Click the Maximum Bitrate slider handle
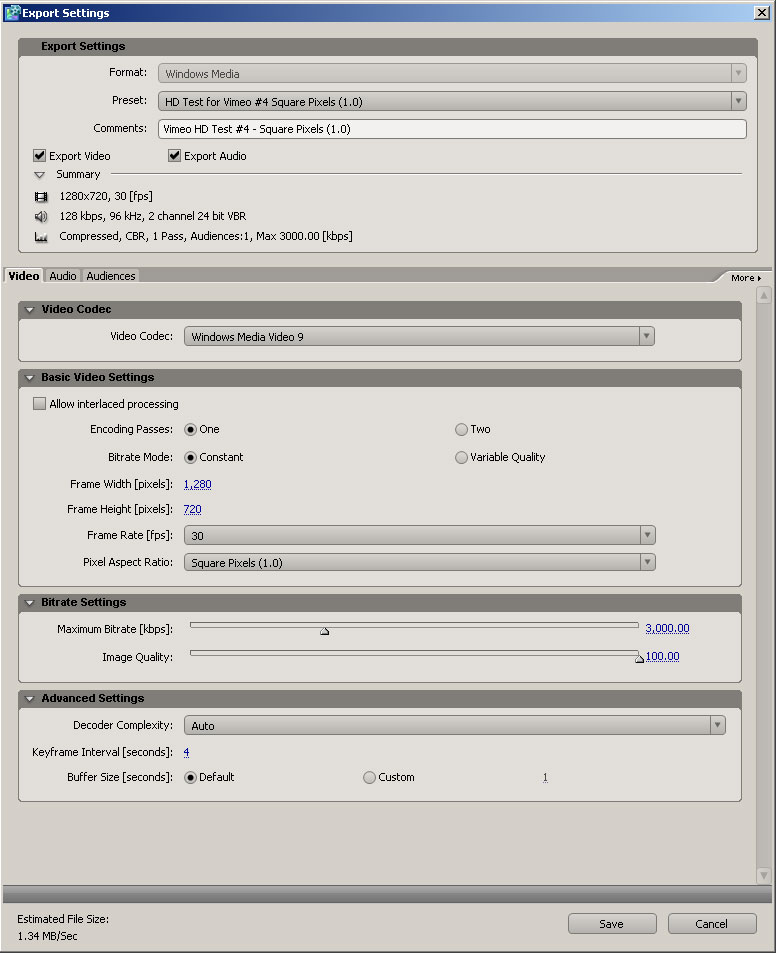 tap(324, 631)
